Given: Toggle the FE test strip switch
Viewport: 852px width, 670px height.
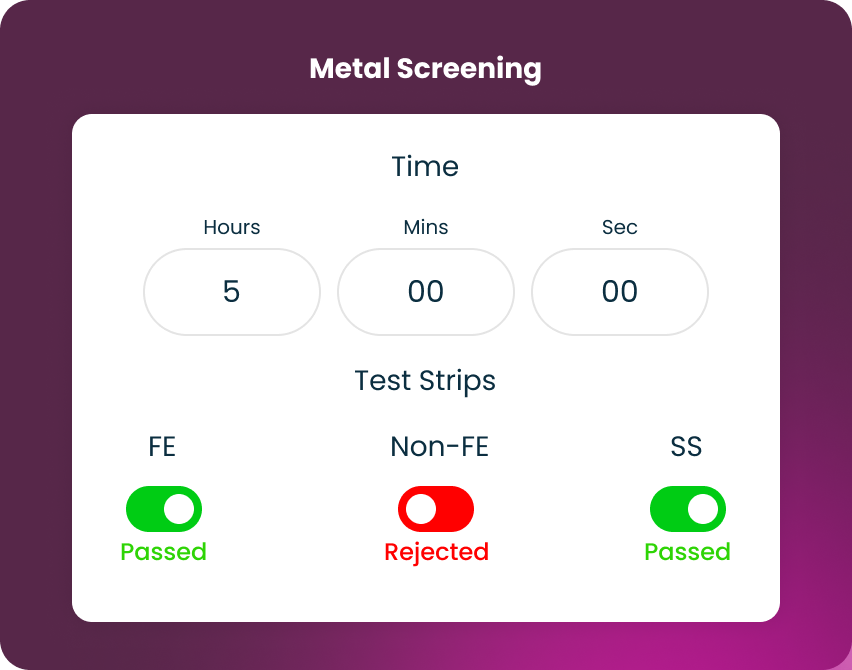Looking at the screenshot, I should pos(164,509).
